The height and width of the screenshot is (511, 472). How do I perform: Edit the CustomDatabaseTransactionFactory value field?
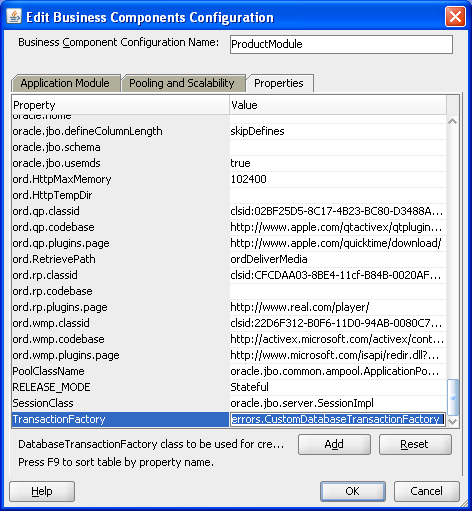(338, 419)
